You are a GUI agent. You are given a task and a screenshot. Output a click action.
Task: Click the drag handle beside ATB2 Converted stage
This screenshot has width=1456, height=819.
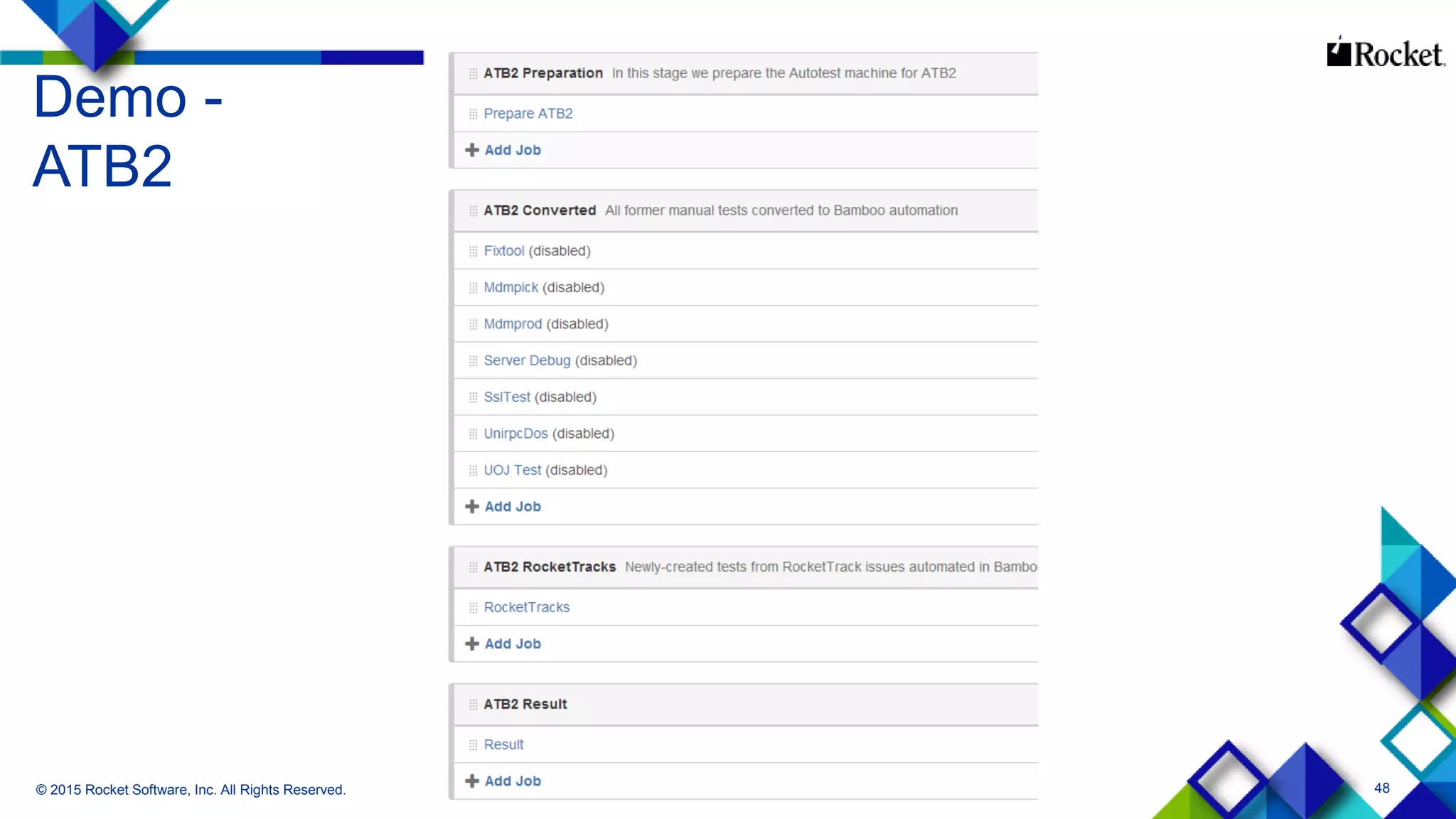pos(473,210)
